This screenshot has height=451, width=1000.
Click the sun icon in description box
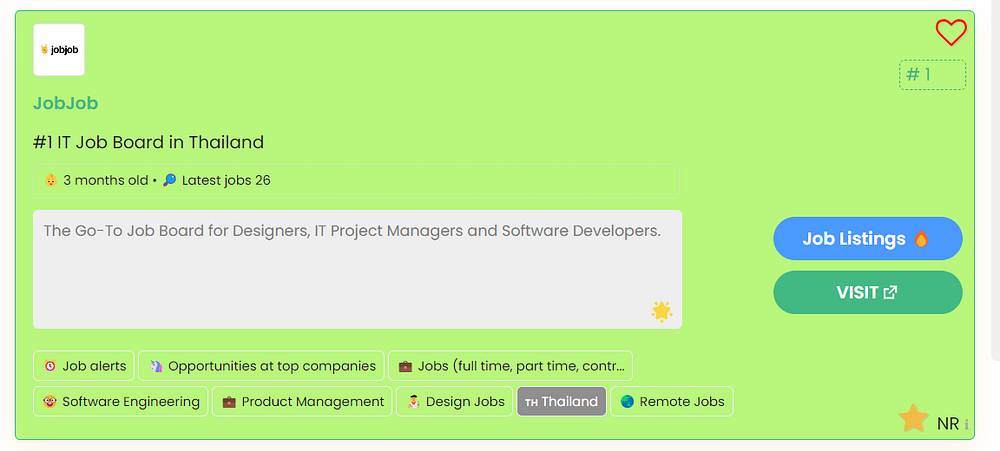[661, 311]
